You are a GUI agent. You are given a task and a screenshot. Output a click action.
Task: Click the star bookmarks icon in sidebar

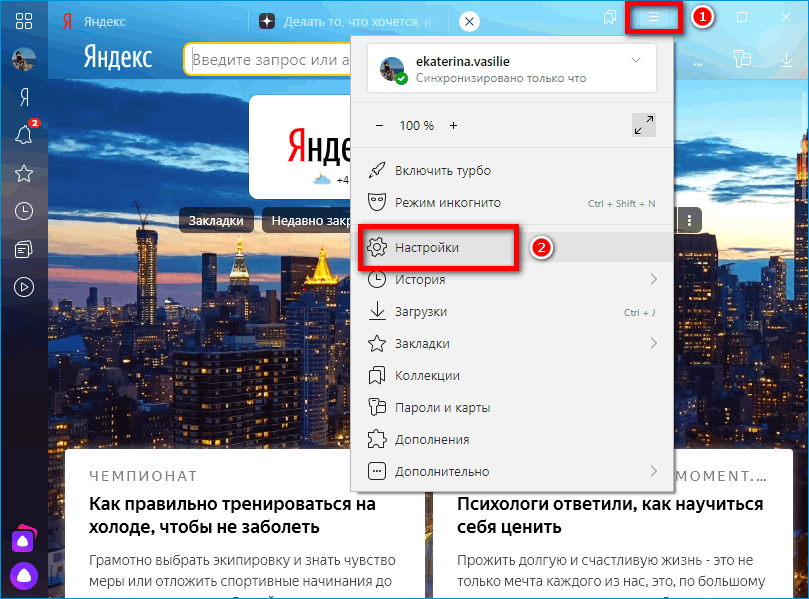coord(23,173)
